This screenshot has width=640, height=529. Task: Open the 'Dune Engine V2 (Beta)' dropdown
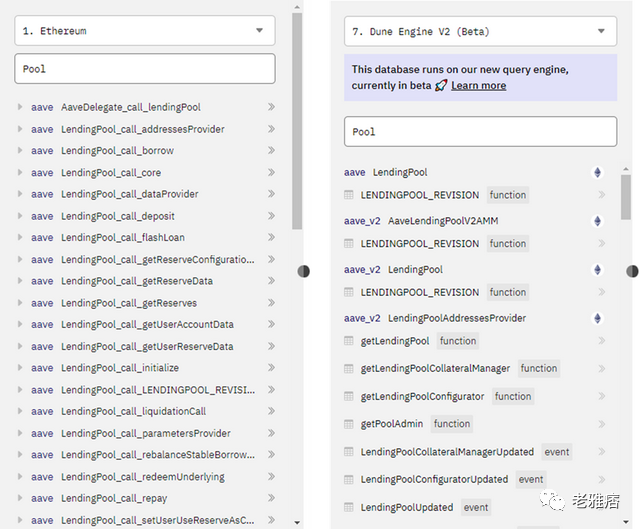click(x=480, y=31)
